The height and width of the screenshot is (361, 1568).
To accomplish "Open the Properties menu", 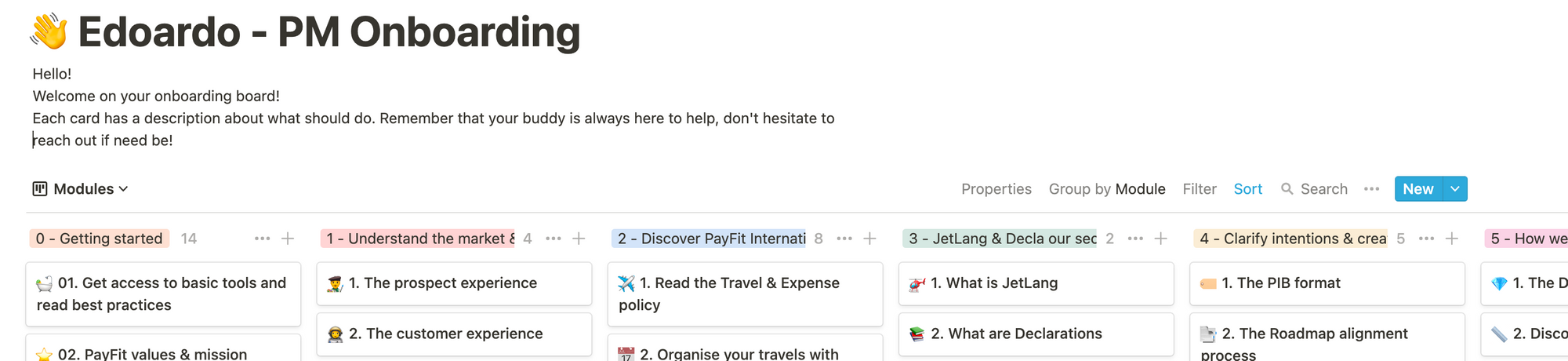I will tap(996, 189).
